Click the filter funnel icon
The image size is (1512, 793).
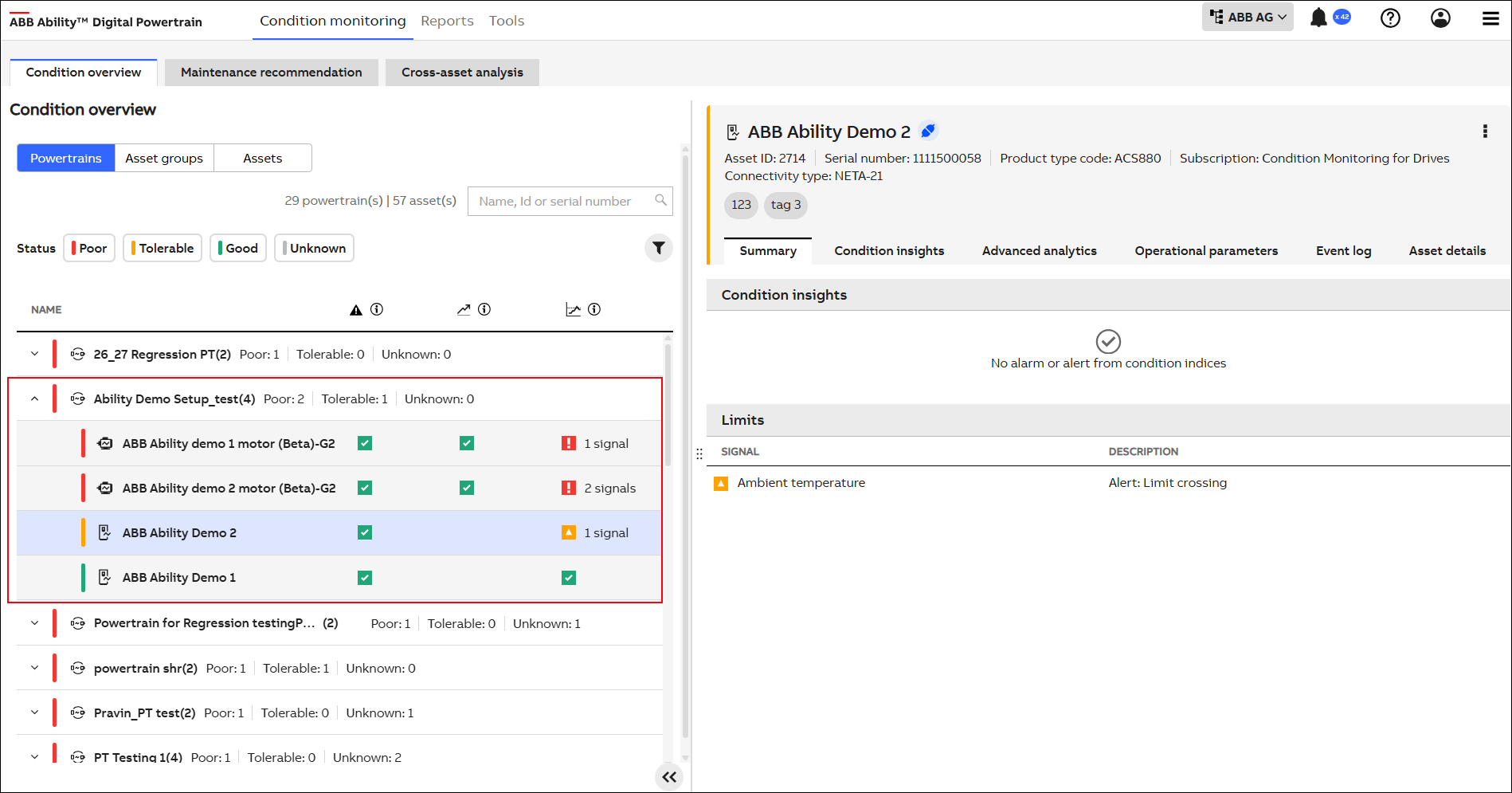click(658, 248)
